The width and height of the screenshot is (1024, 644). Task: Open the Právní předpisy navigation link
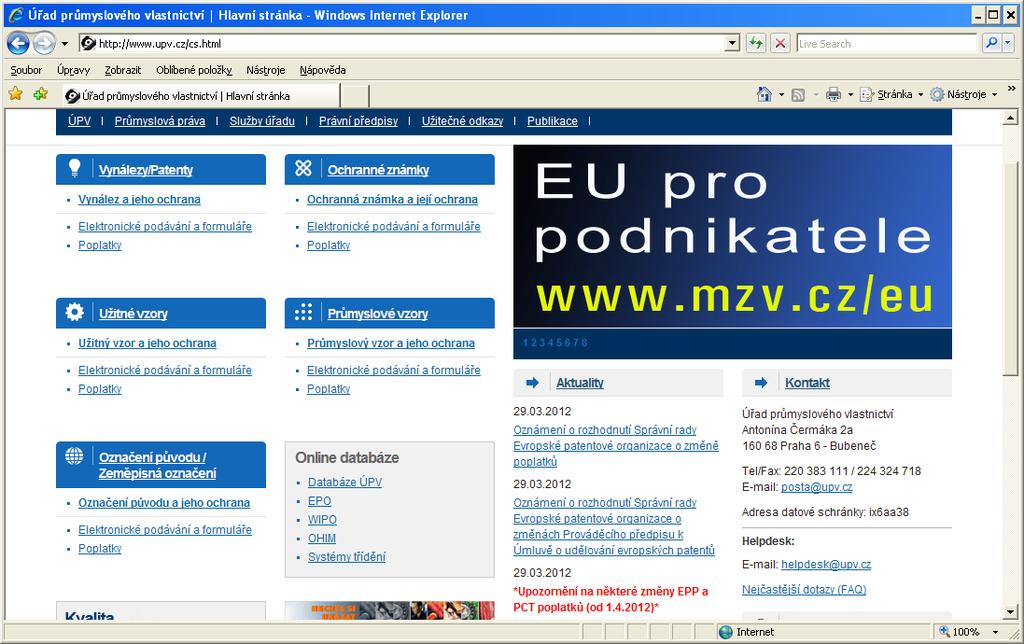tap(359, 121)
